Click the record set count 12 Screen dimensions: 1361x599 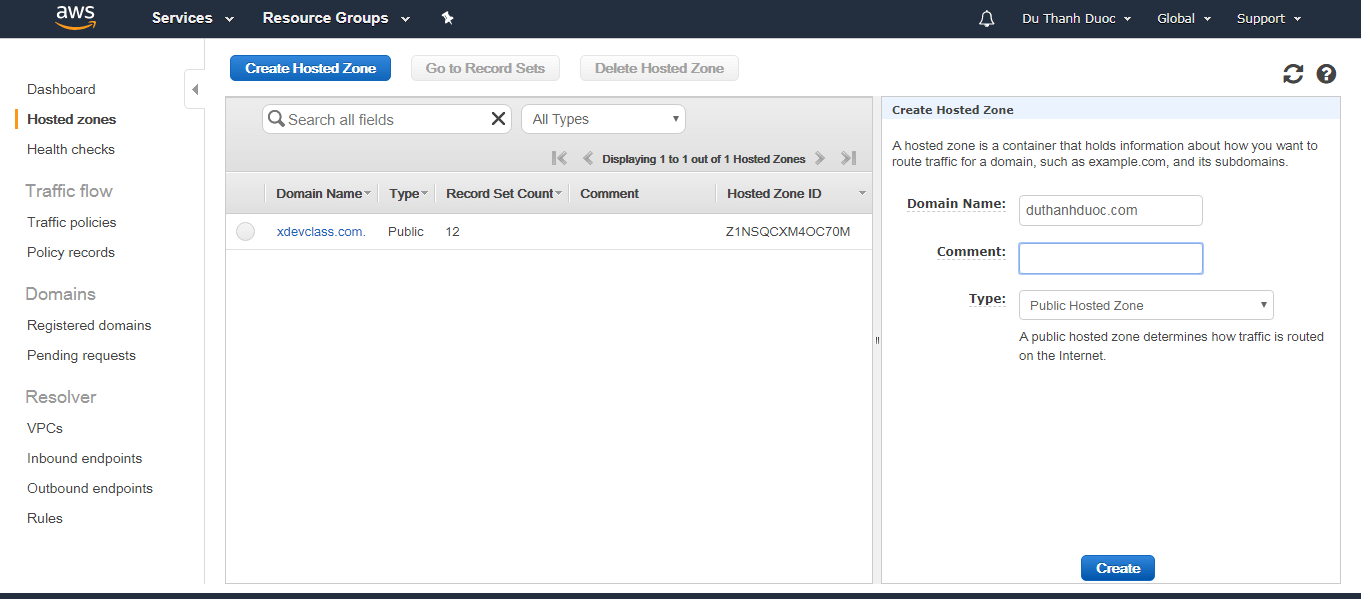[x=453, y=231]
